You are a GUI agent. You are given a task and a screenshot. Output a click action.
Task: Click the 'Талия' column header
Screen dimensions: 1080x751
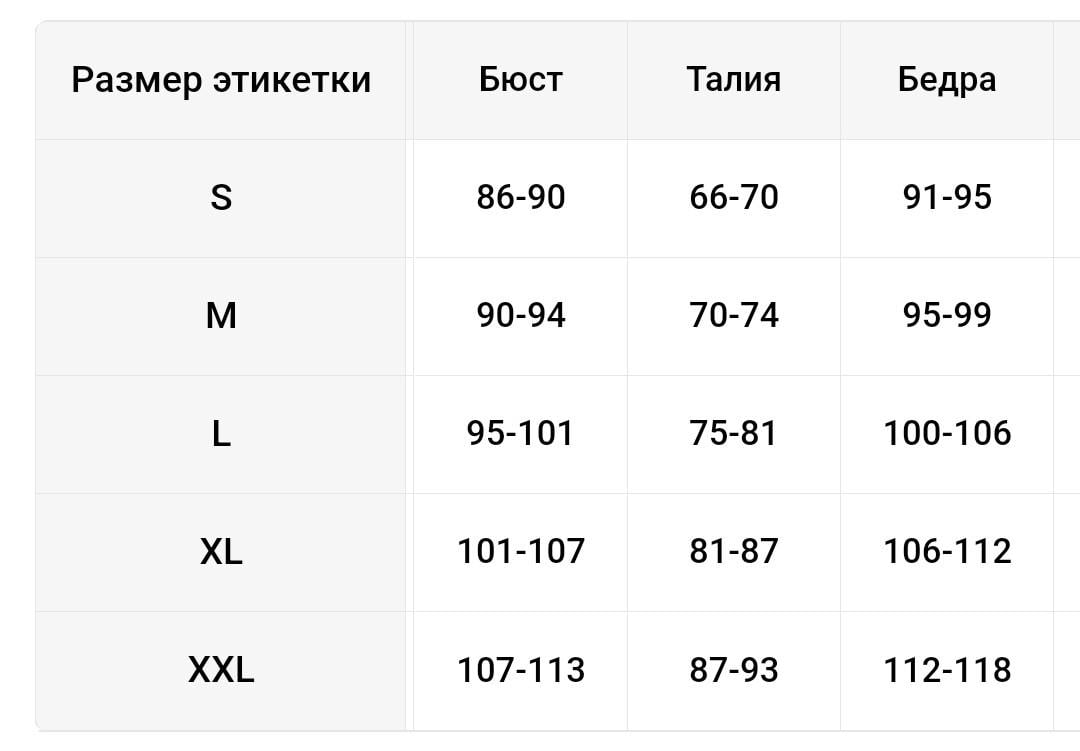click(733, 80)
